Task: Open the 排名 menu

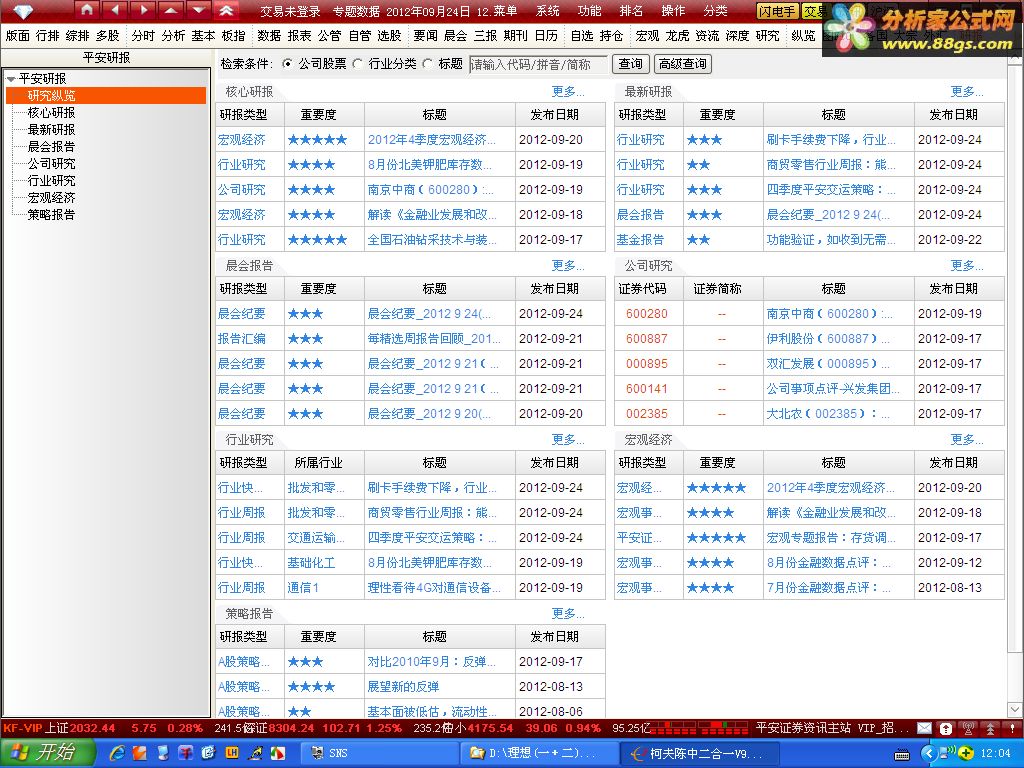Action: [632, 11]
